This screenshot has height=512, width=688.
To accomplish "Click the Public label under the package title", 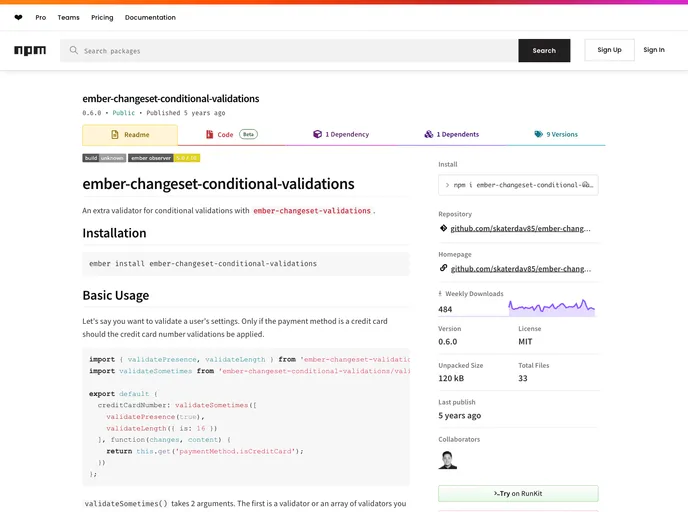I will coord(124,113).
